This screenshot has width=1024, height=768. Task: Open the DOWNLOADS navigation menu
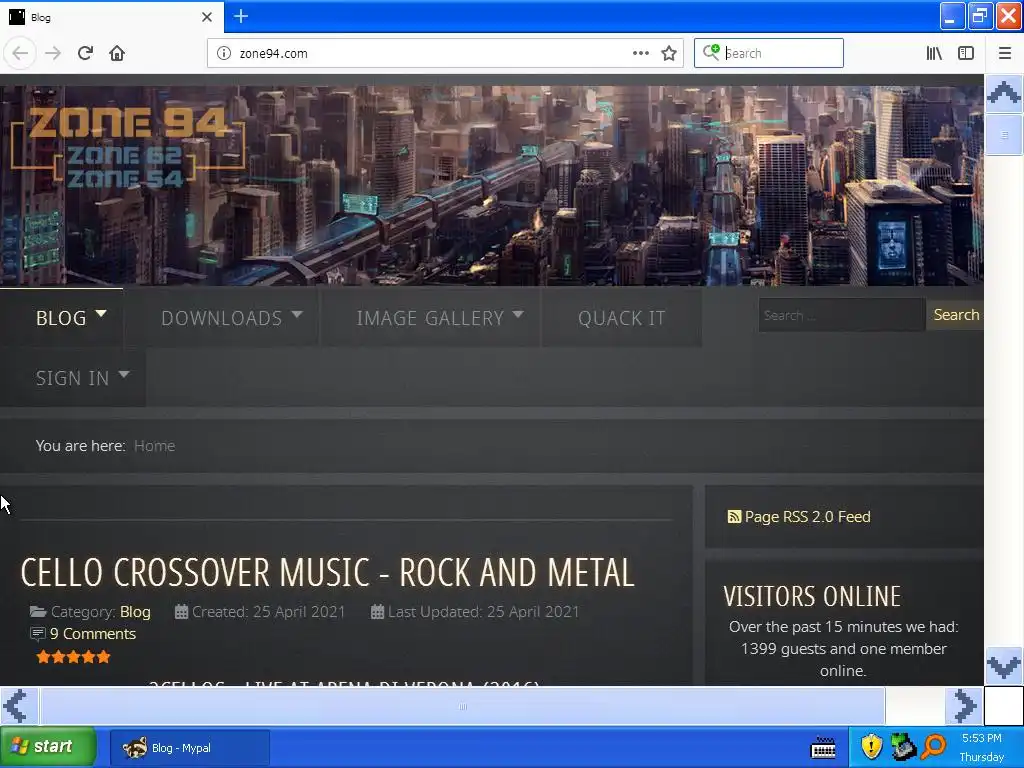point(221,318)
